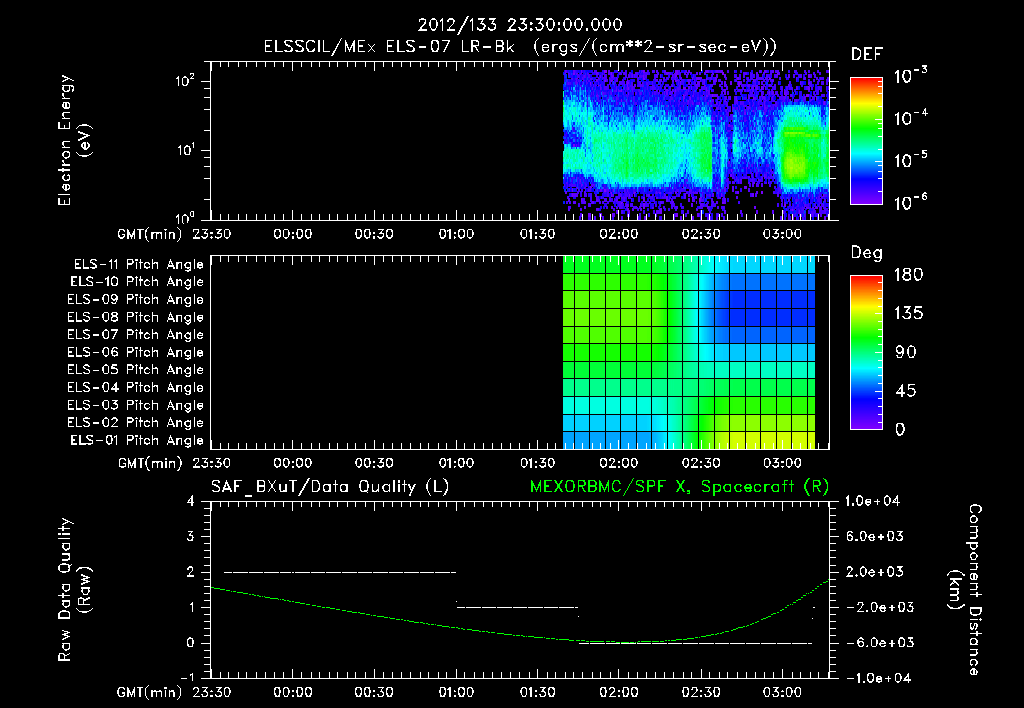Click the MEXORBMC/SPF X, Spacecraft (R) legend
This screenshot has width=1024, height=708.
(x=679, y=487)
